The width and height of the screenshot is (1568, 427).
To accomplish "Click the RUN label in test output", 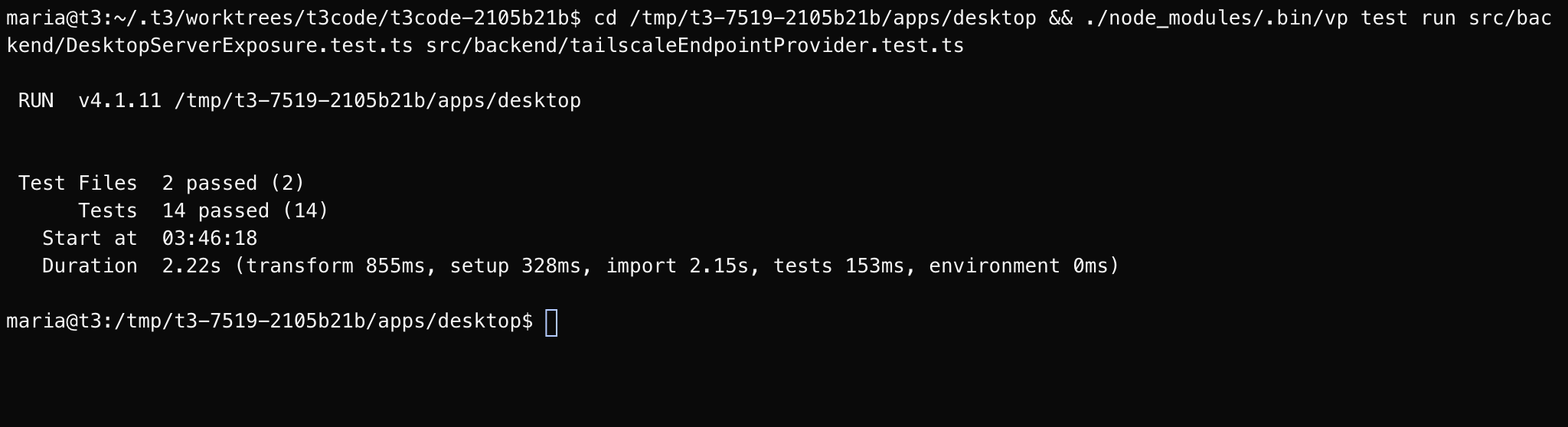I will (36, 101).
